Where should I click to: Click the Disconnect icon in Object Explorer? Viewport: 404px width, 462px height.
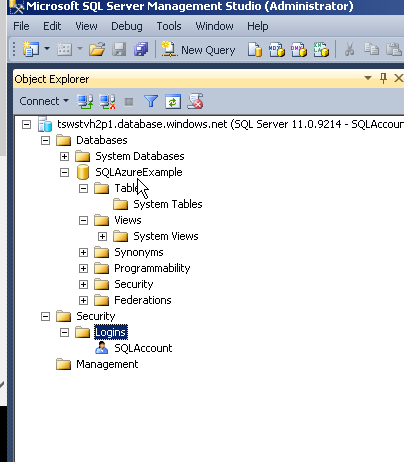pos(108,101)
